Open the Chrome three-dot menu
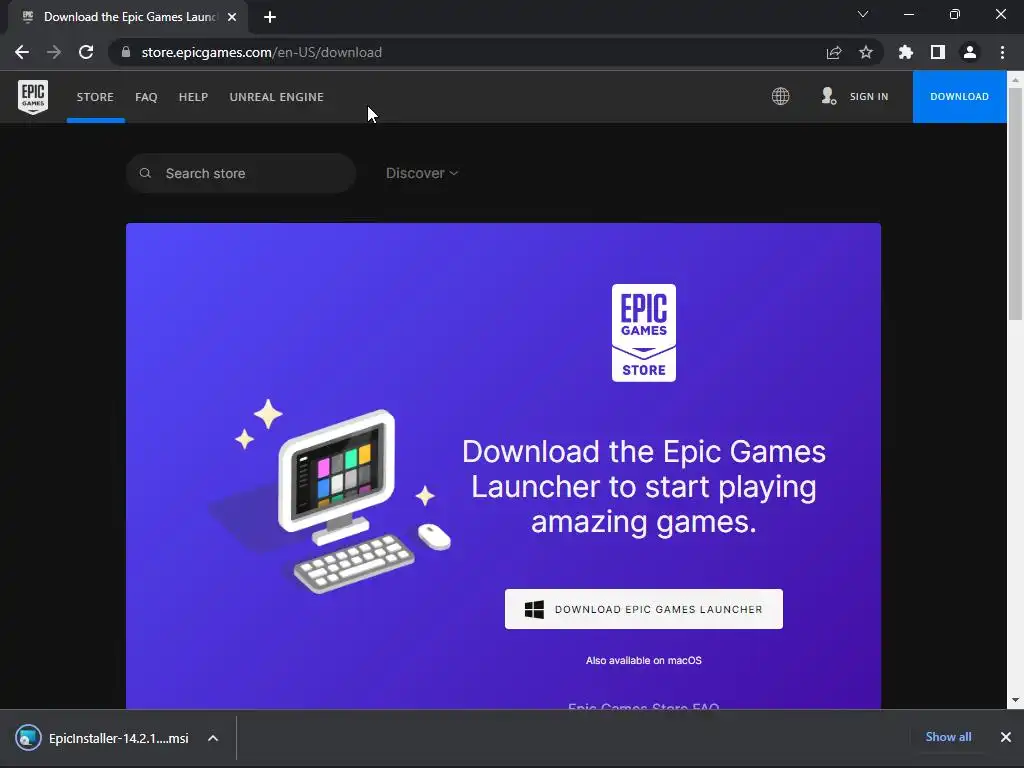Screen dimensions: 1024x768 [1002, 52]
